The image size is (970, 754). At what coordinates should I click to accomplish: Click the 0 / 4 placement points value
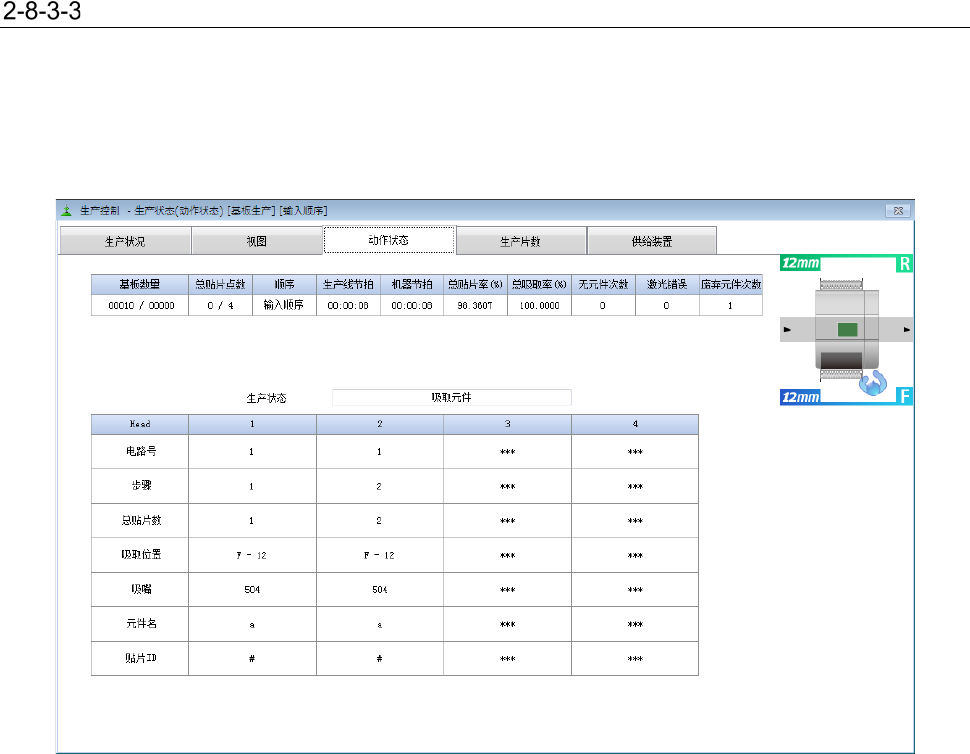[x=220, y=306]
